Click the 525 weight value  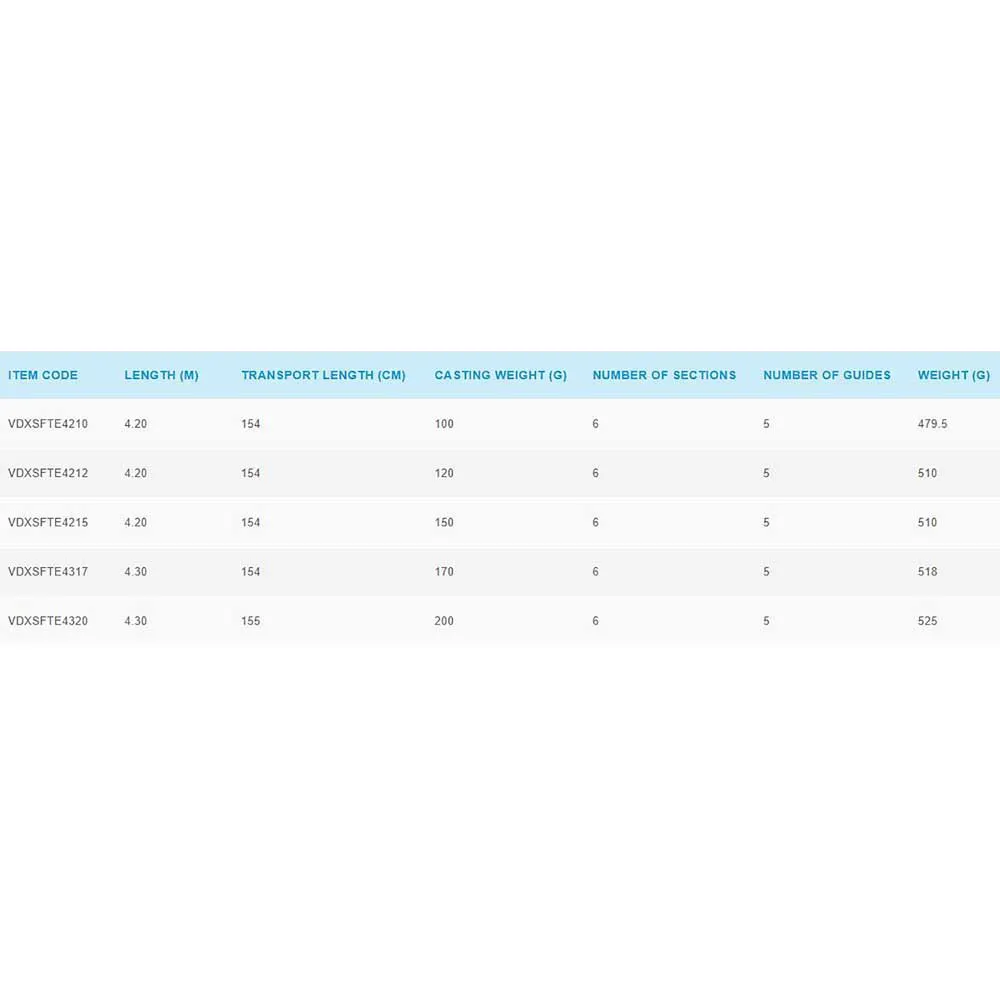click(928, 621)
